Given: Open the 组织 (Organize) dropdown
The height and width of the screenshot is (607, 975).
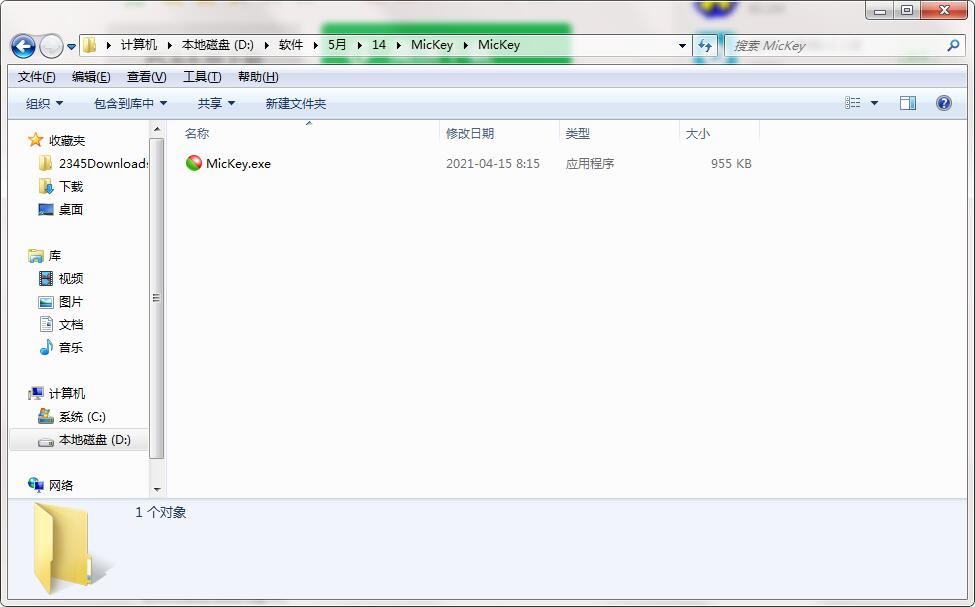Looking at the screenshot, I should tap(42, 103).
